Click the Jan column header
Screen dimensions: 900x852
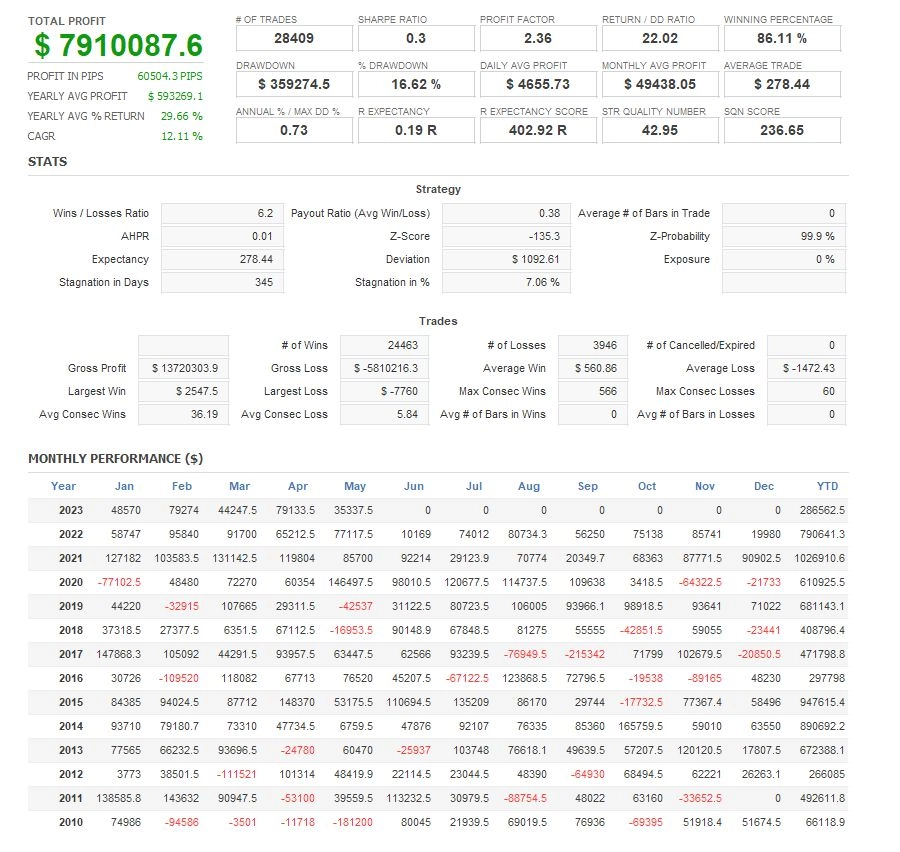point(124,486)
